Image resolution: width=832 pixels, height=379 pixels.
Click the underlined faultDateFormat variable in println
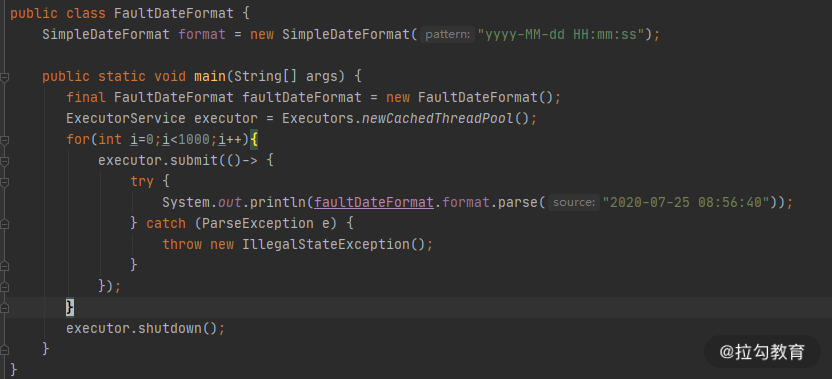tap(374, 202)
